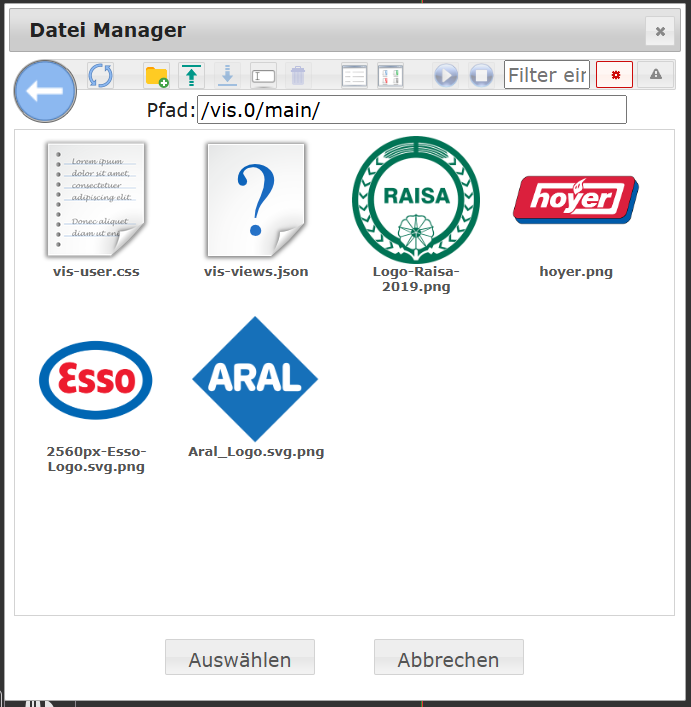Screen dimensions: 691x707
Task: Cancel with the Abbrechen button
Action: pyautogui.click(x=449, y=657)
